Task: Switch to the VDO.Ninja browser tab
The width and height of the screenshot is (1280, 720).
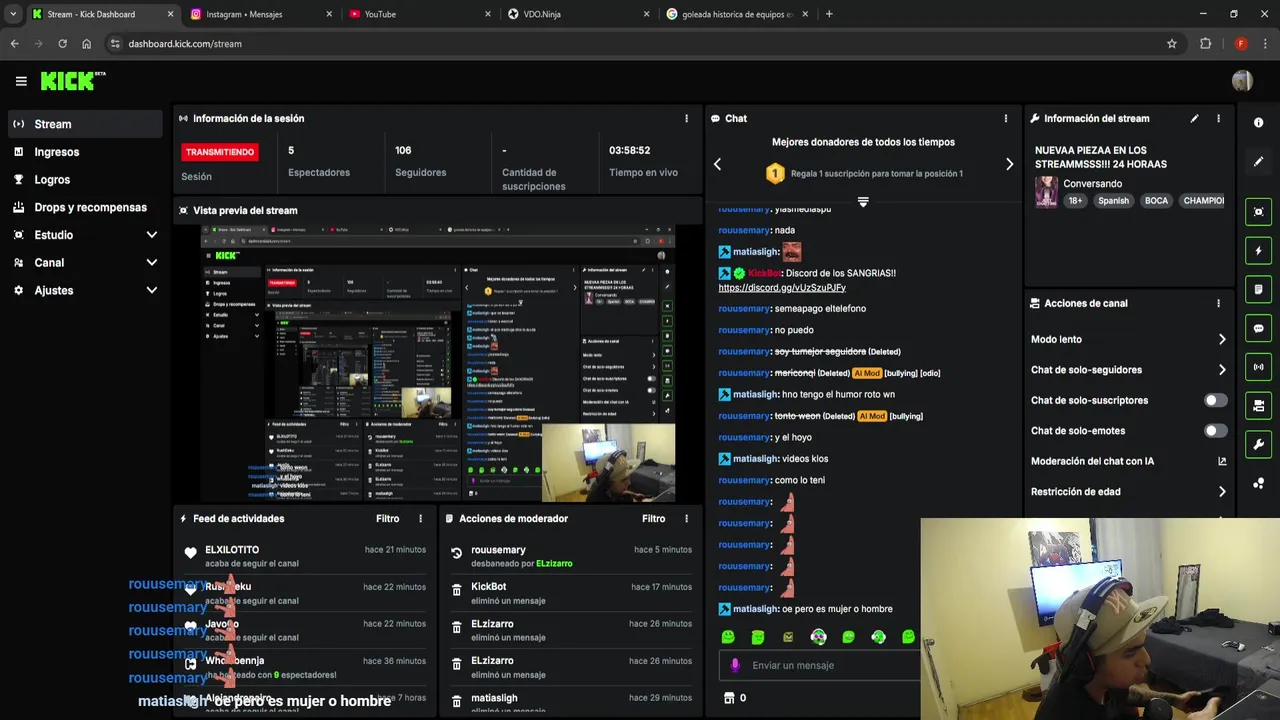Action: (x=578, y=14)
